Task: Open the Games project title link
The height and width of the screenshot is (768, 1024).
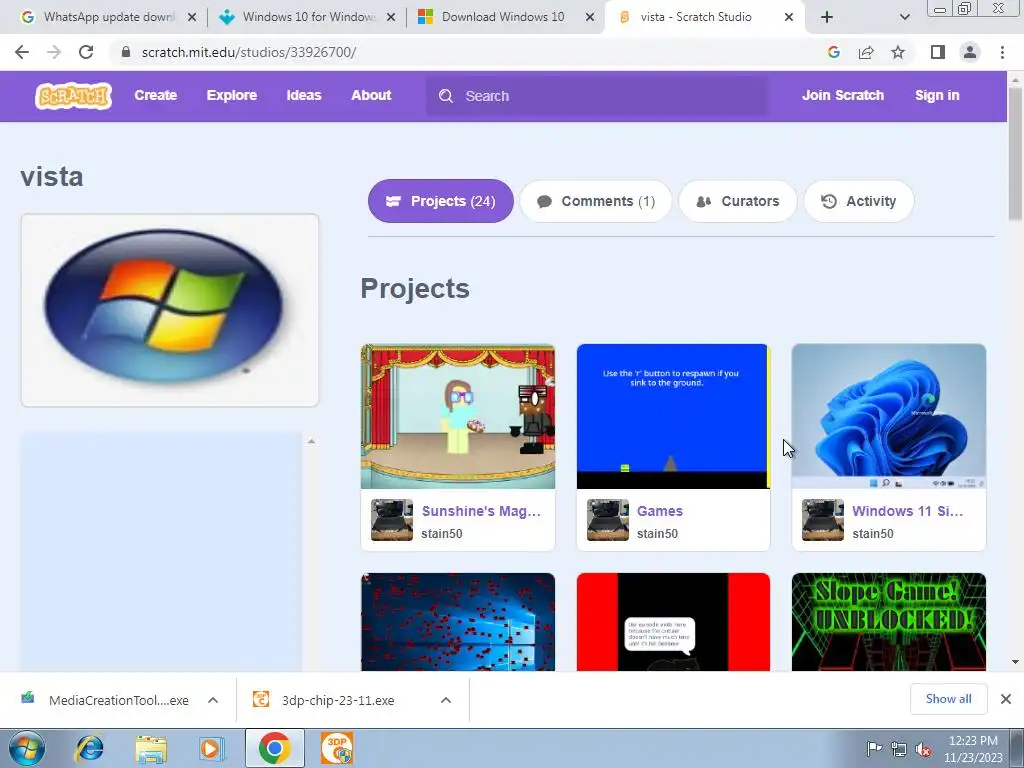Action: [x=660, y=511]
